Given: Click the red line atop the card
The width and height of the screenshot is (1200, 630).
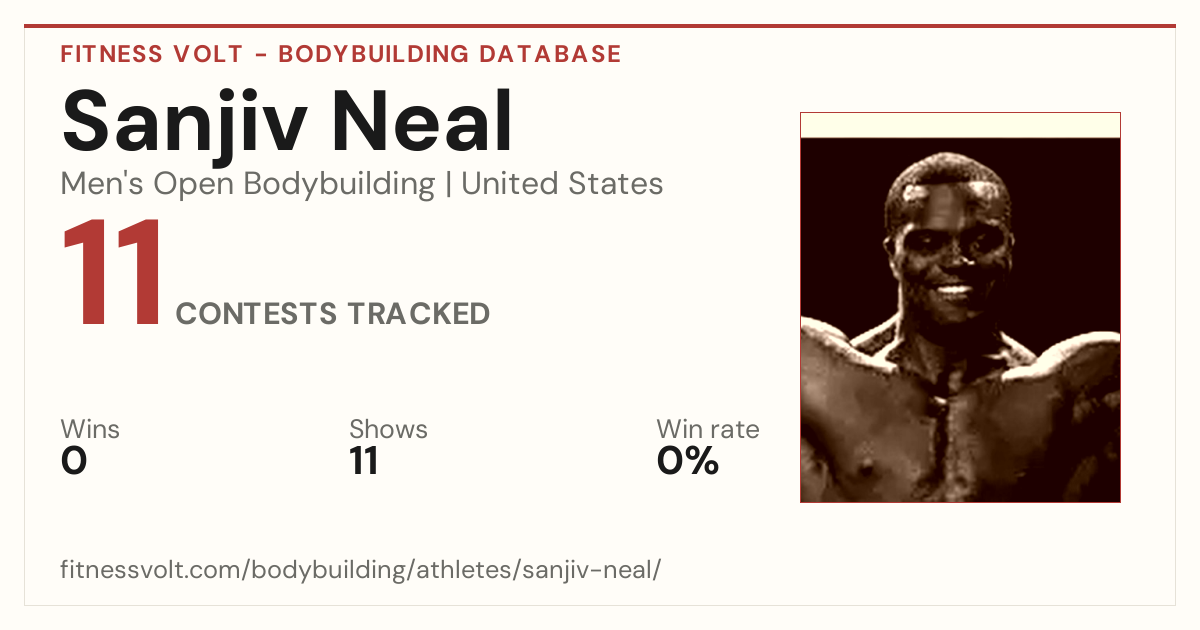Looking at the screenshot, I should [600, 26].
